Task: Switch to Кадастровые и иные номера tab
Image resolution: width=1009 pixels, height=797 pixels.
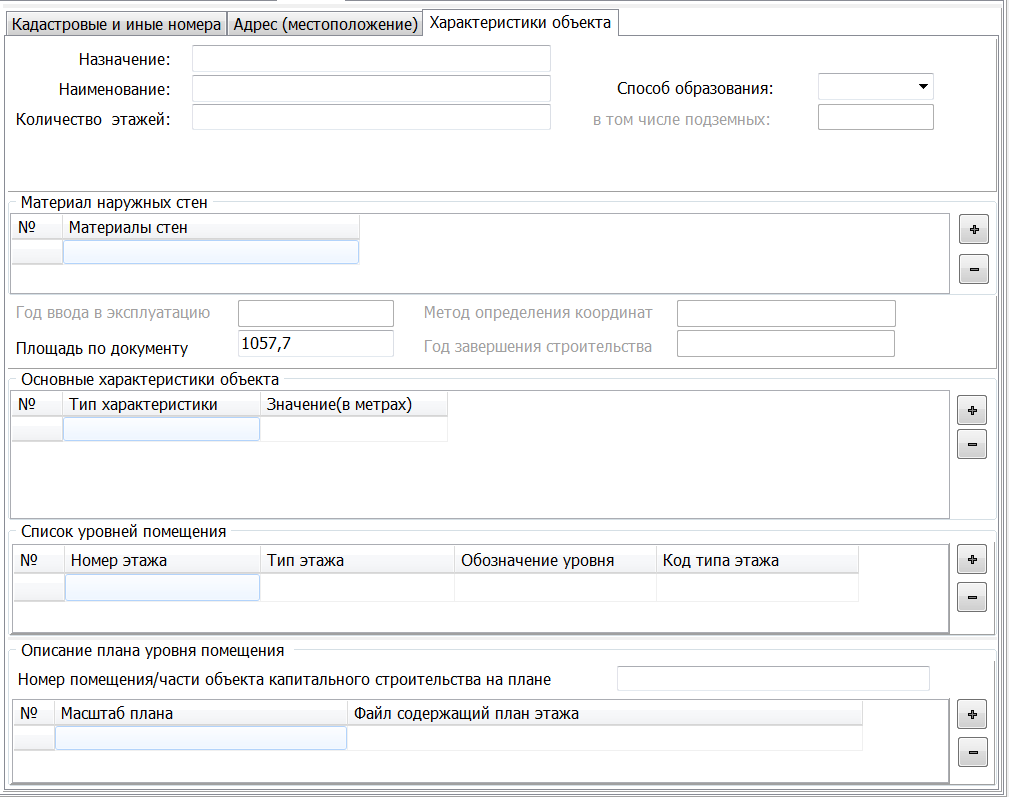Action: 116,24
